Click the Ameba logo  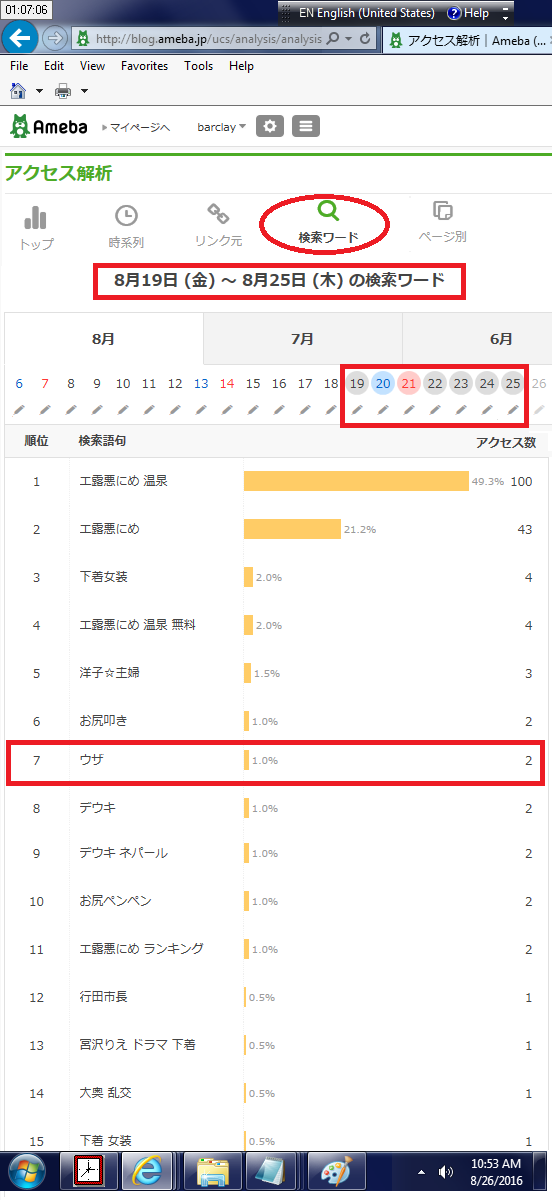pos(48,127)
